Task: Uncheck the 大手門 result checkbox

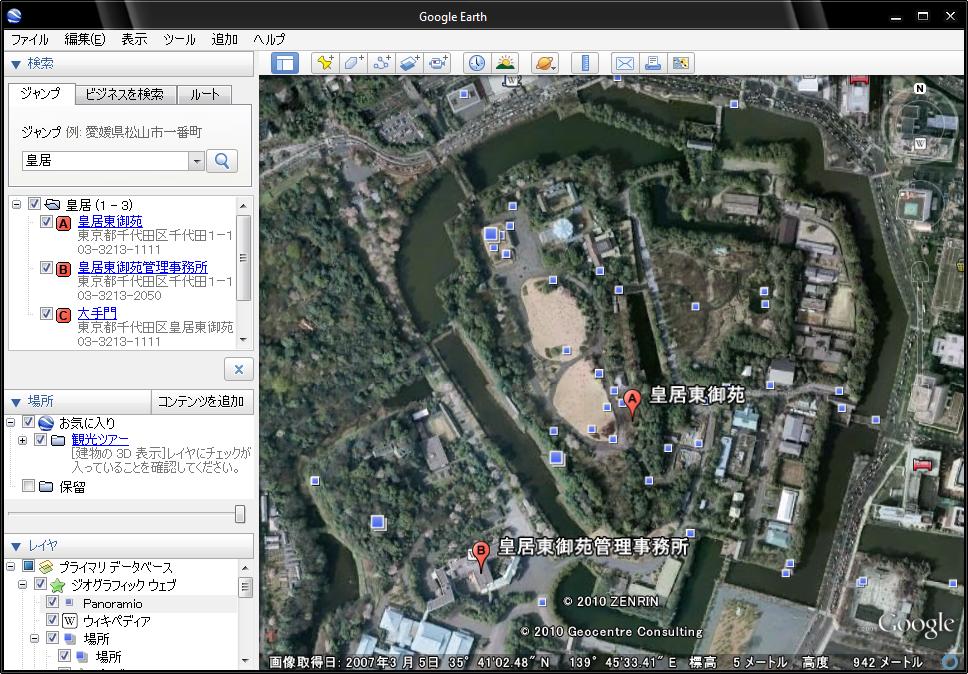Action: click(46, 313)
